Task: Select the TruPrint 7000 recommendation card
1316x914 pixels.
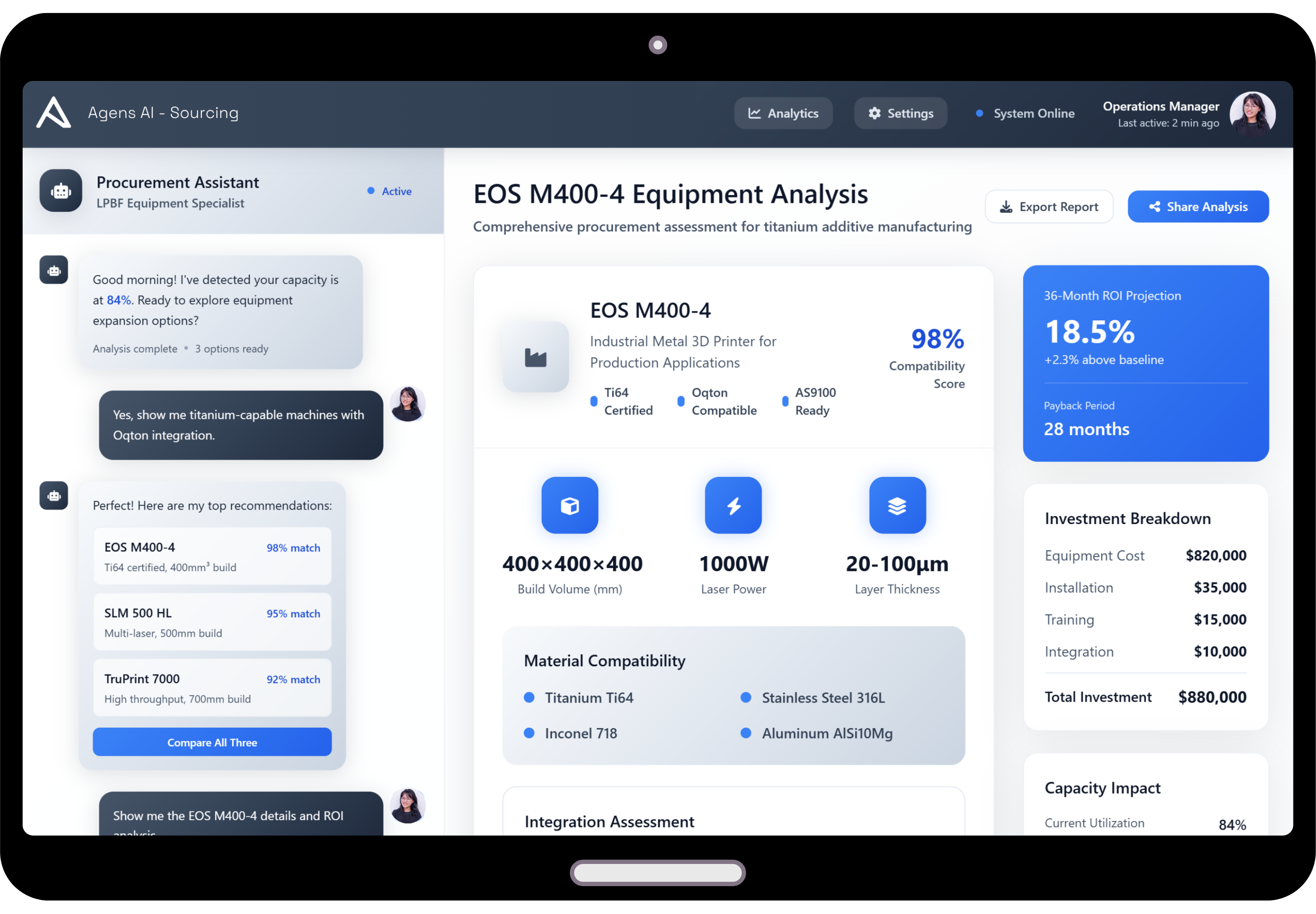Action: point(212,688)
